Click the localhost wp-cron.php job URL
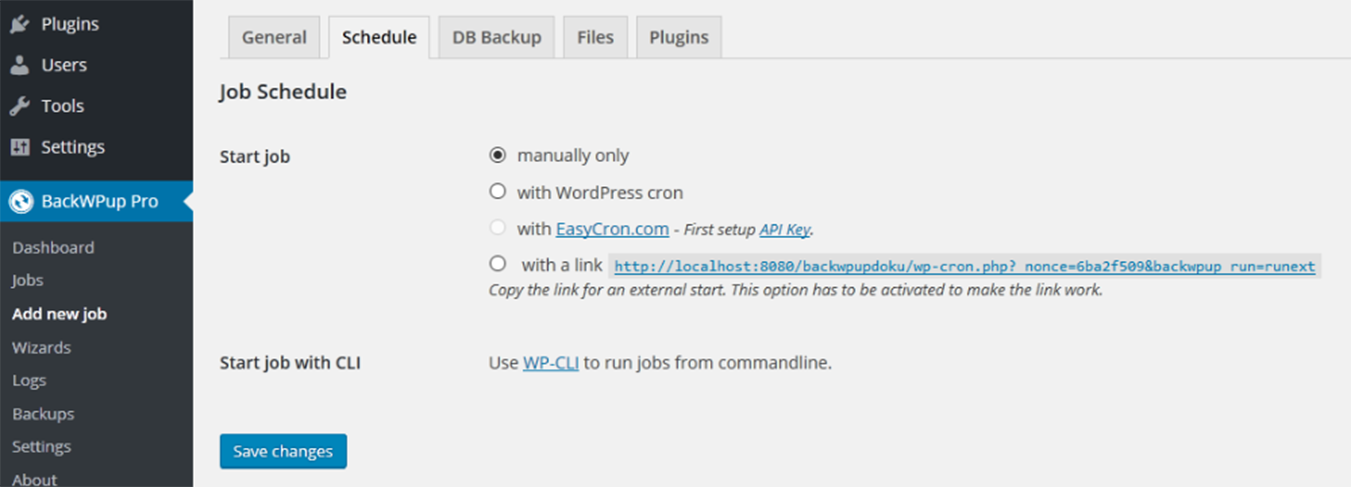 point(964,267)
